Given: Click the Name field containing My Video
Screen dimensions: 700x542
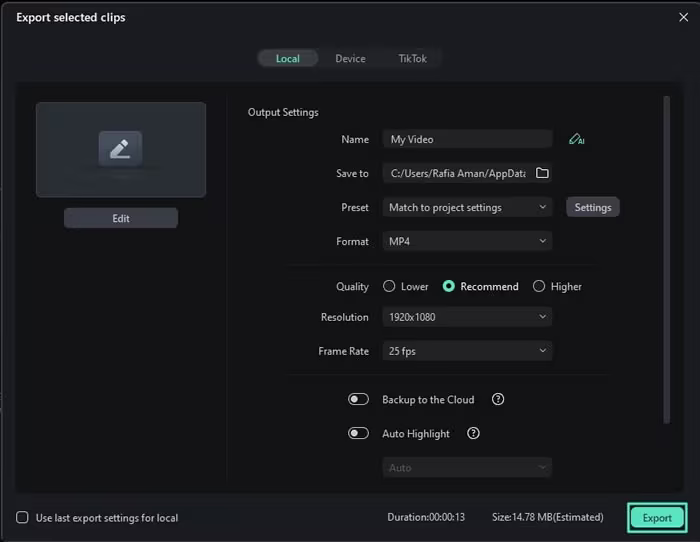Looking at the screenshot, I should (x=467, y=140).
